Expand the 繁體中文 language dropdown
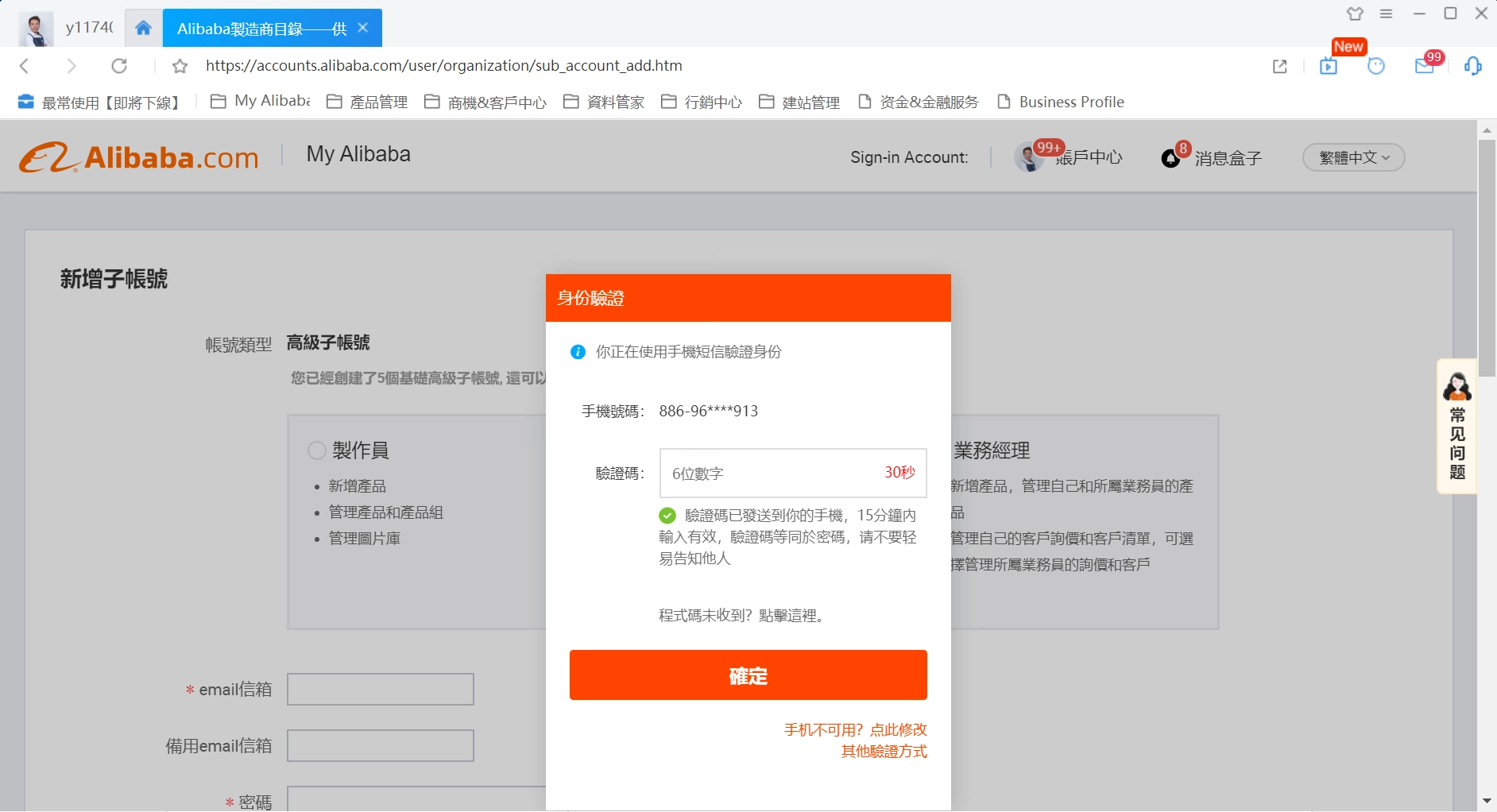The image size is (1497, 812). click(x=1354, y=157)
